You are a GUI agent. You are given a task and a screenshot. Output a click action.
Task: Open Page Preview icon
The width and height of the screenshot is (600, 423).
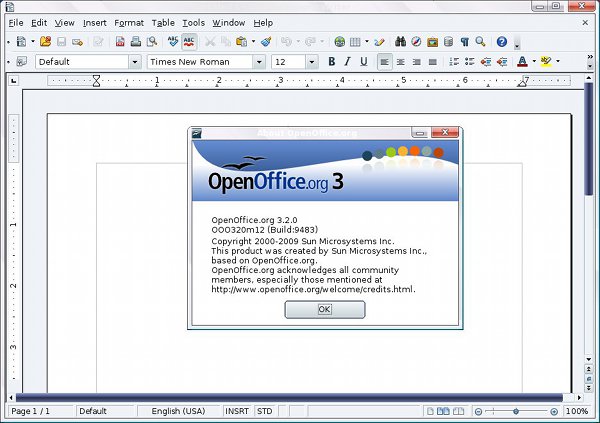click(152, 41)
